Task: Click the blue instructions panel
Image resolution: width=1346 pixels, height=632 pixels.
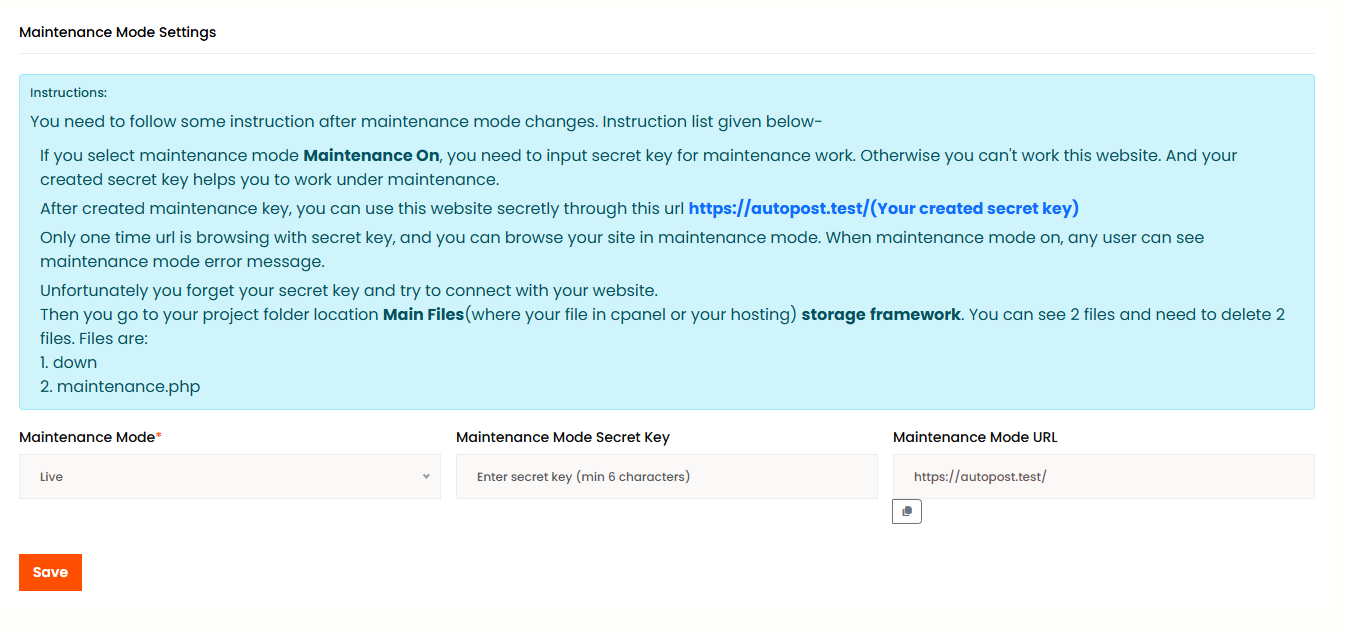Action: pos(667,240)
